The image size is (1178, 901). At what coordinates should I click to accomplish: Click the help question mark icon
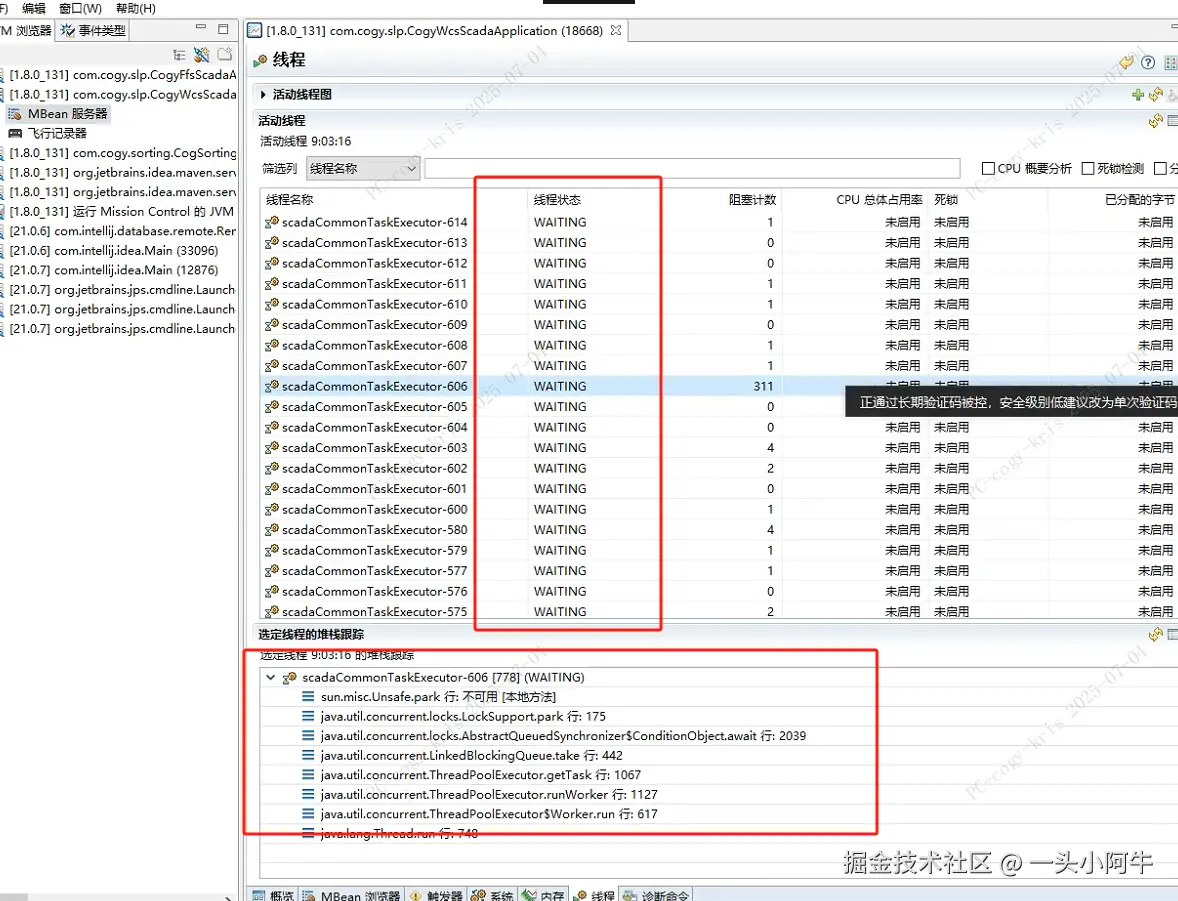coord(1148,62)
